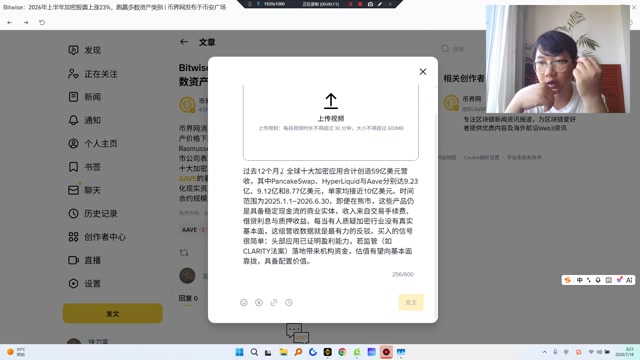Viewport: 640px width, 360px height.
Task: Click the schedule clock icon in composer
Action: 289,302
